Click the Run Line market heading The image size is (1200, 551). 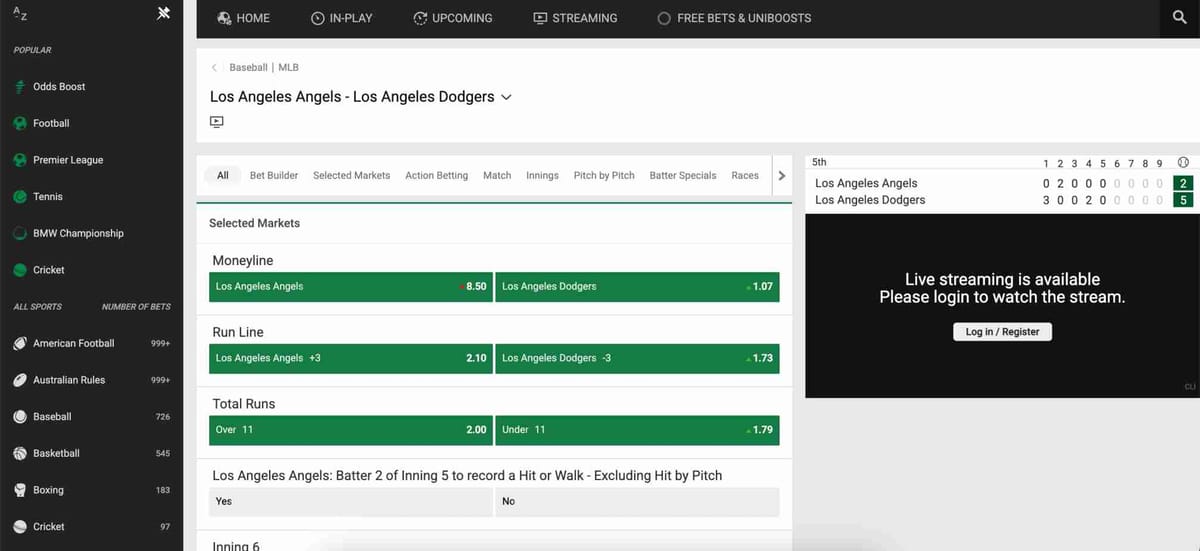tap(238, 332)
